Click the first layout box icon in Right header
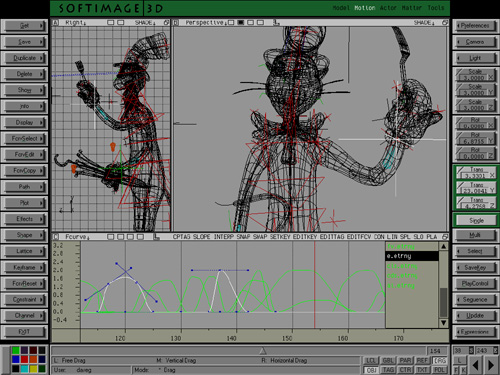 (x=111, y=22)
